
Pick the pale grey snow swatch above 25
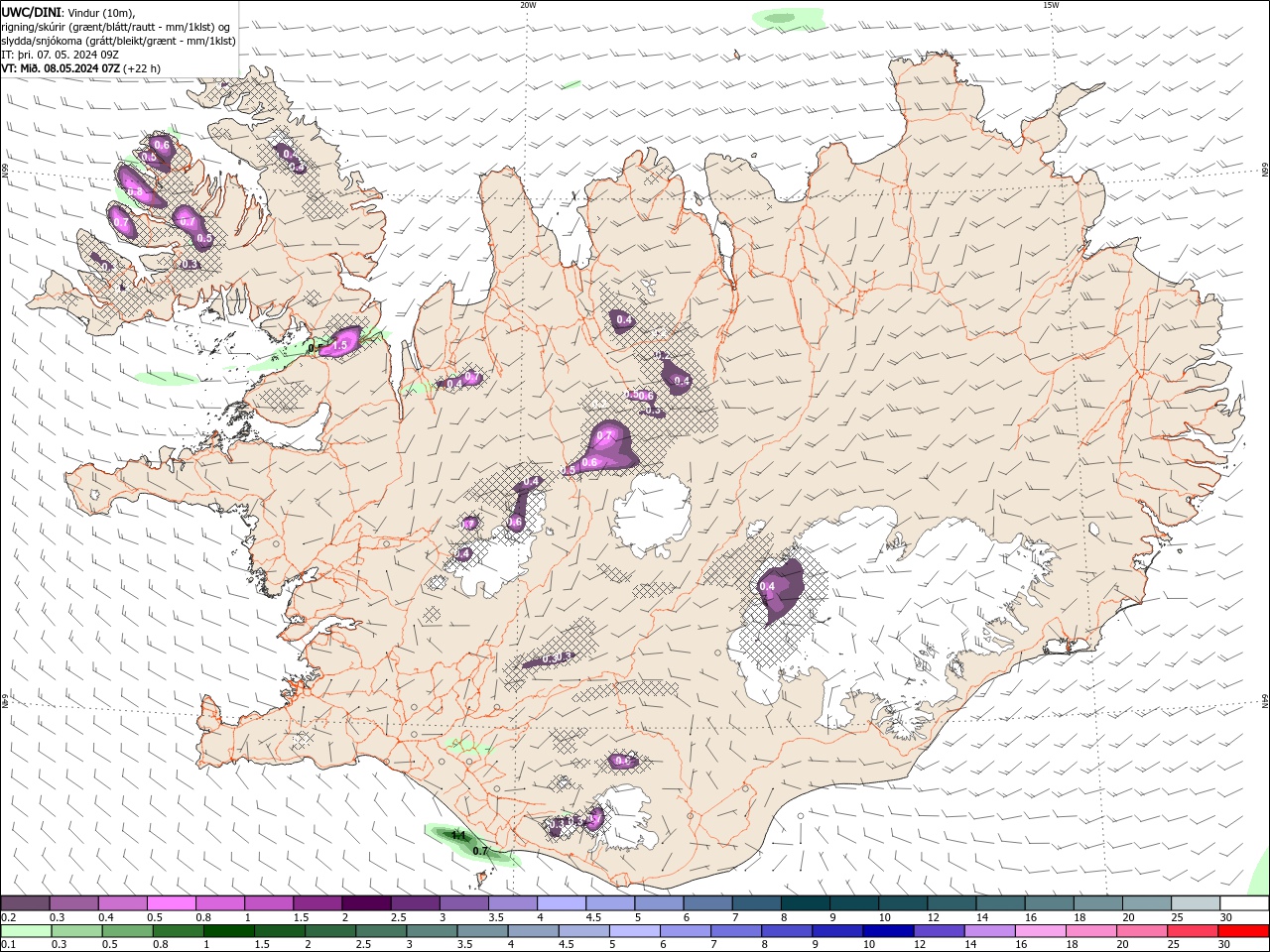click(1197, 903)
